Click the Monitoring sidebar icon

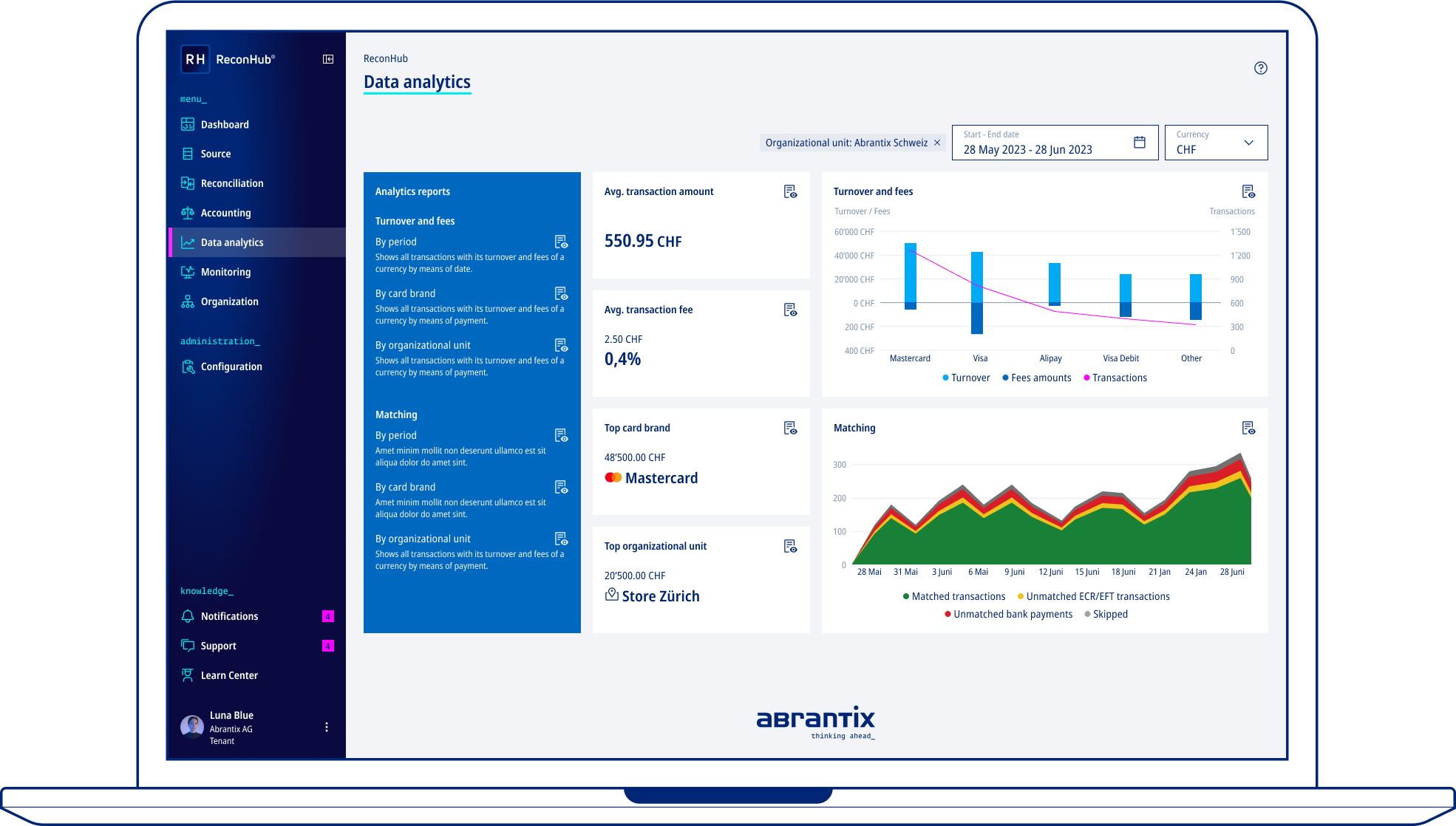(188, 272)
